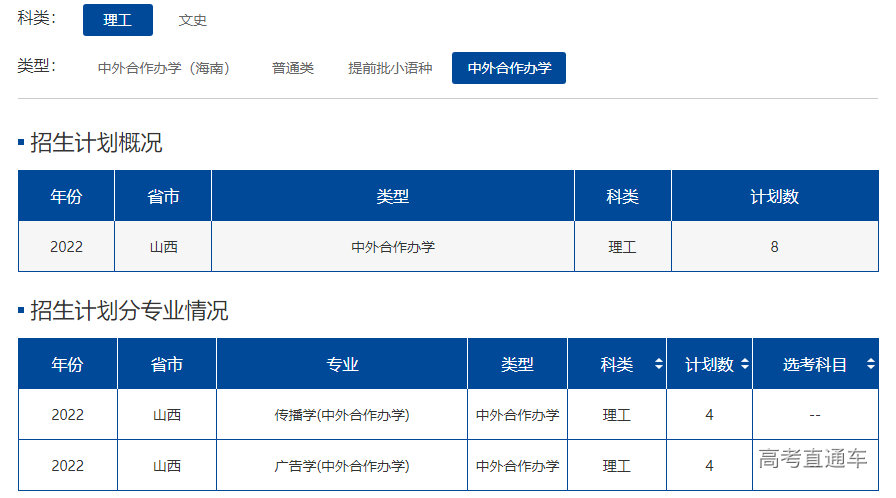Viewport: 896px width, 498px height.
Task: Select the active 中外合作办学 type tab
Action: (x=509, y=68)
